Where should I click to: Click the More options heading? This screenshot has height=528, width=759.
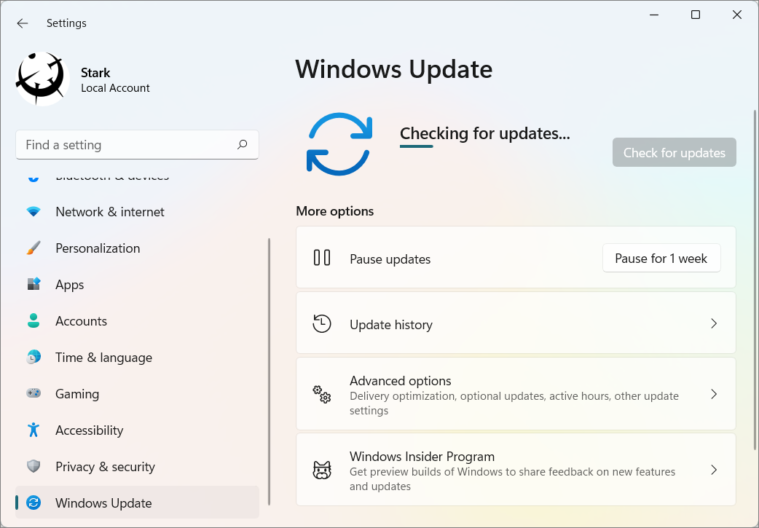point(335,211)
